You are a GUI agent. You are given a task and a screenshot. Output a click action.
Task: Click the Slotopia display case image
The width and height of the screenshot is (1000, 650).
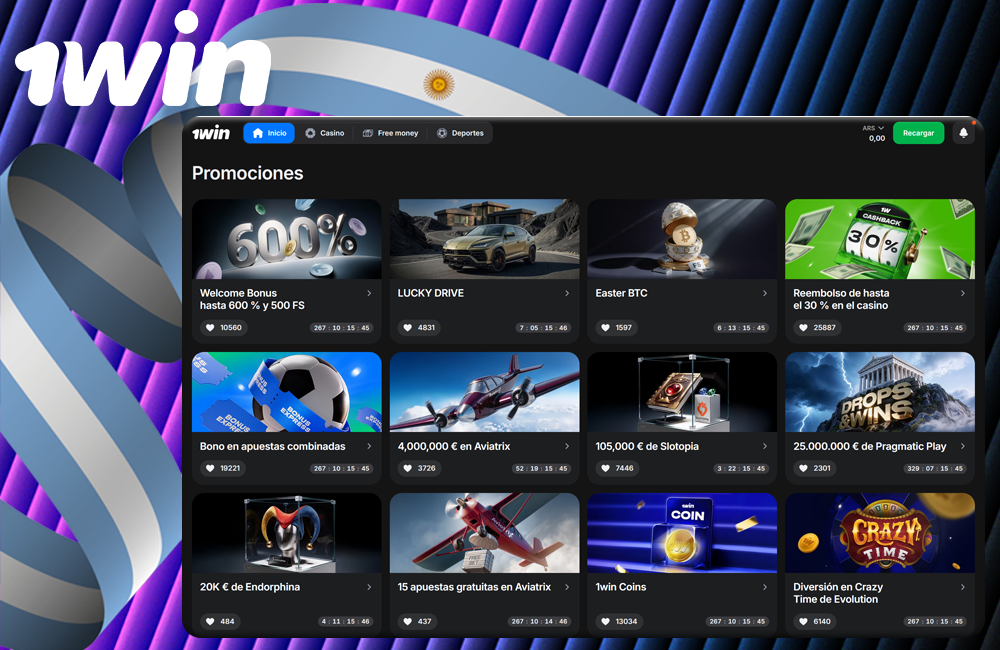(x=682, y=392)
